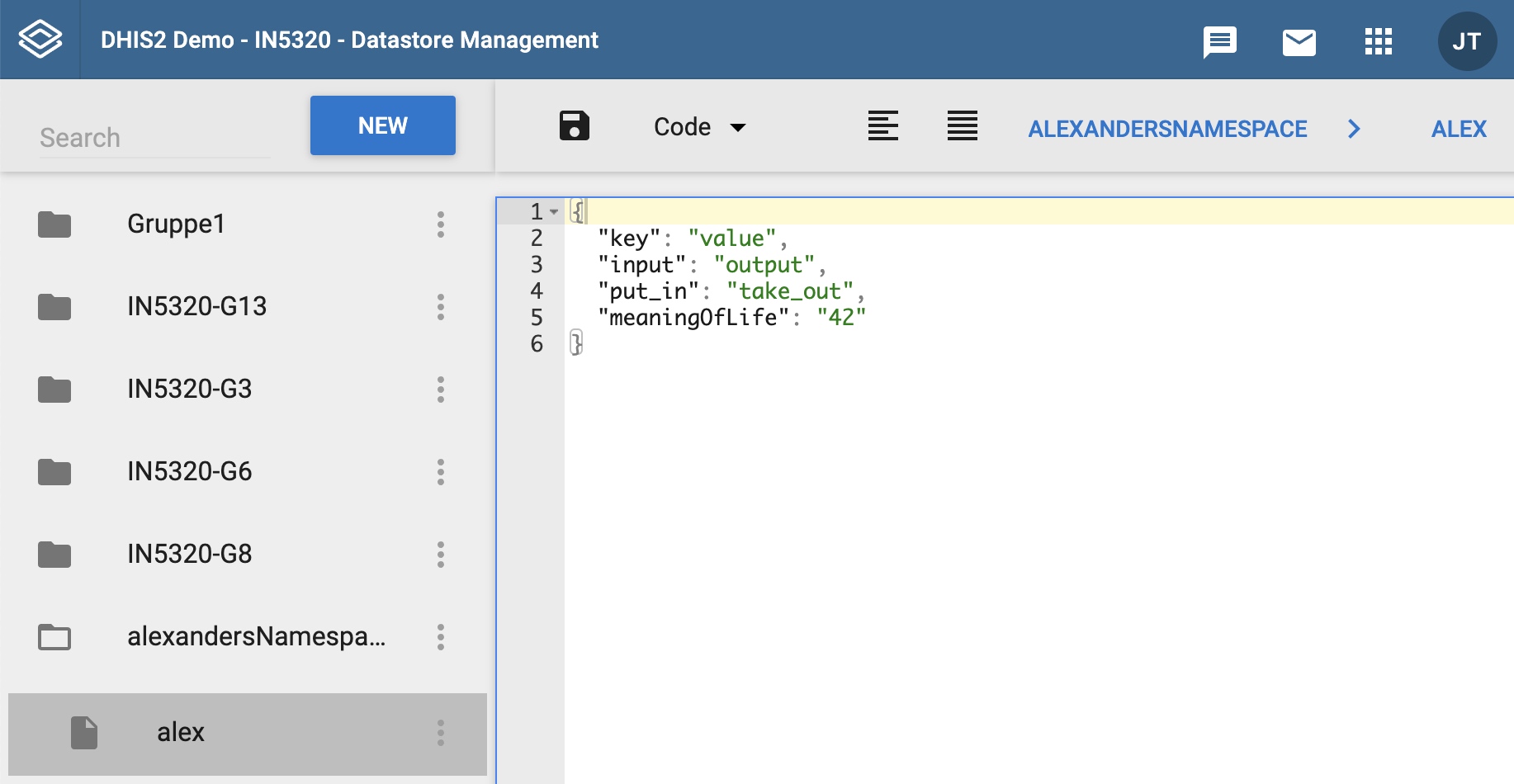Open Gruppe1 options menu (three dots)

pos(441,224)
